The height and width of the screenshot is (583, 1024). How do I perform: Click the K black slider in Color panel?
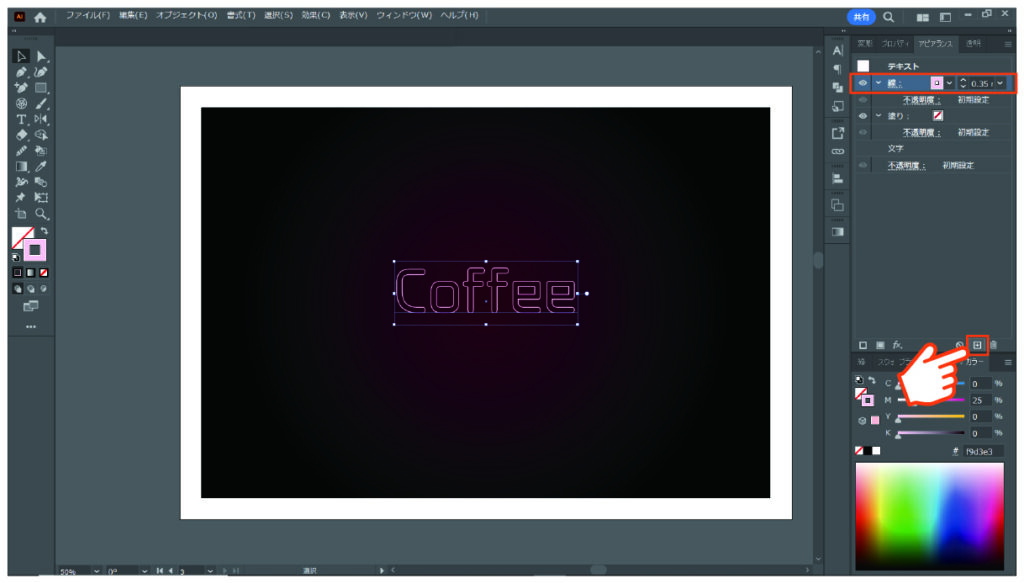click(x=931, y=433)
